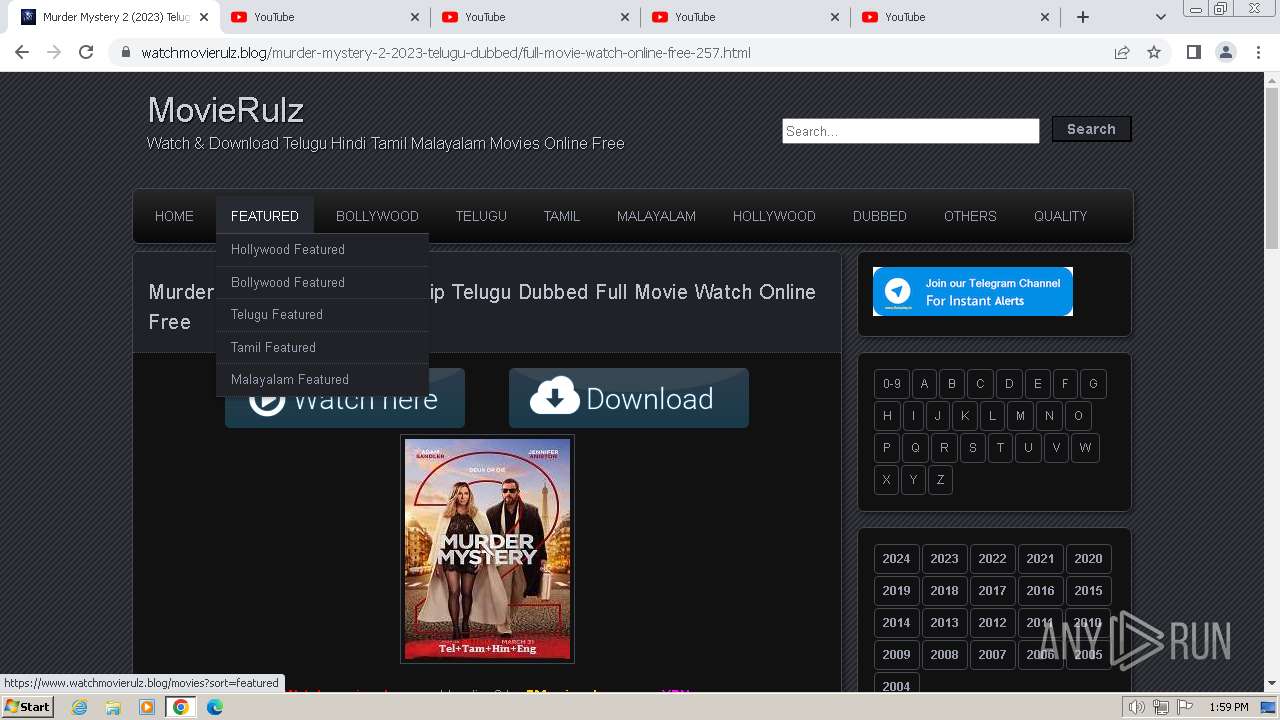Viewport: 1280px width, 720px height.
Task: Open the media player taskbar icon
Action: click(147, 707)
